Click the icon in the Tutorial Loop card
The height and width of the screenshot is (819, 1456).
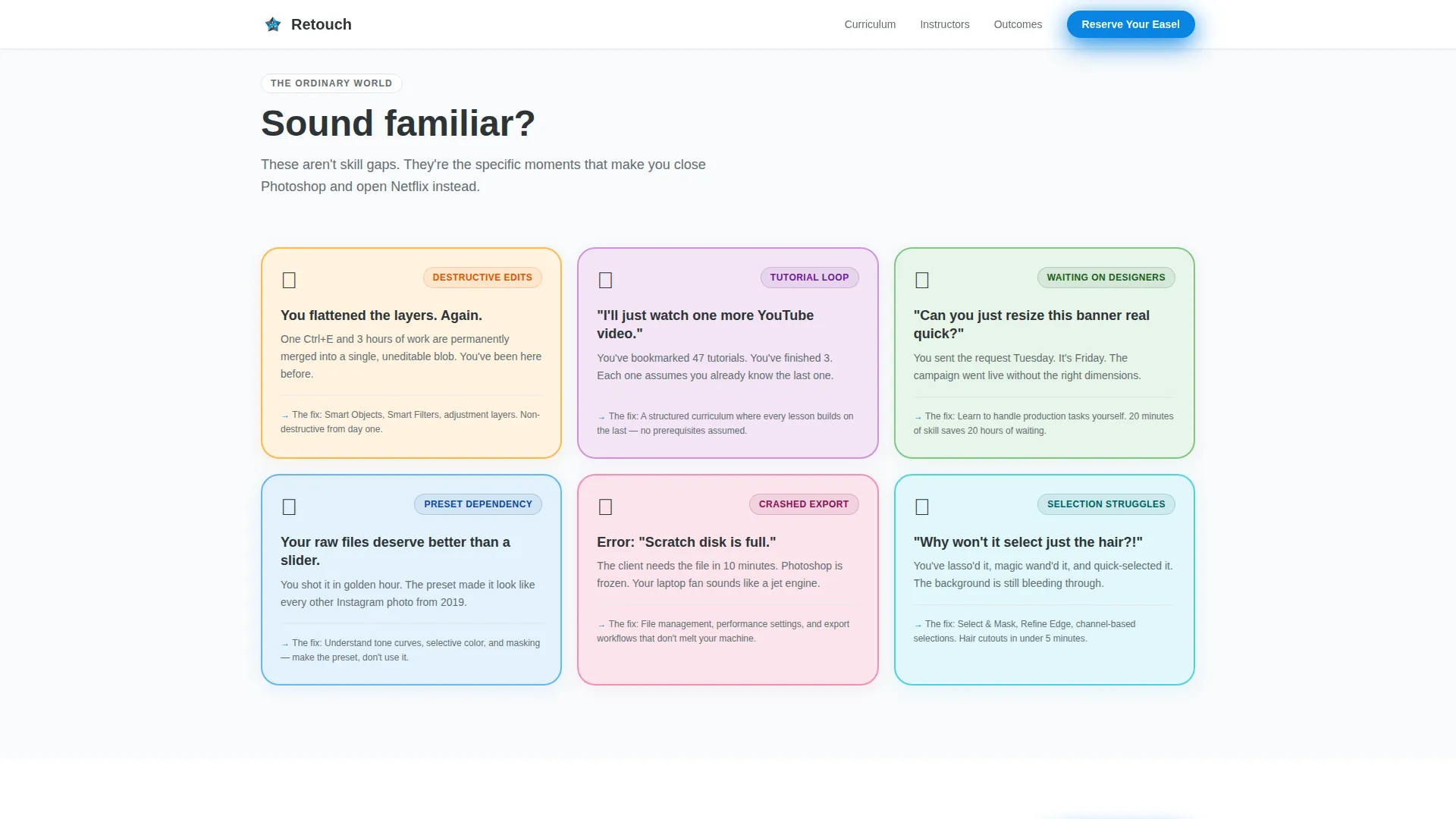605,280
